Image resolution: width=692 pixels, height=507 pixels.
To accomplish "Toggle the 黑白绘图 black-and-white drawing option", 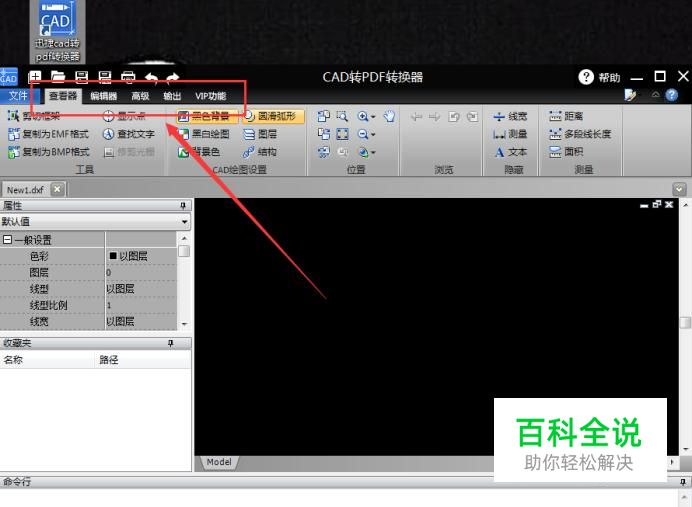I will [x=204, y=134].
